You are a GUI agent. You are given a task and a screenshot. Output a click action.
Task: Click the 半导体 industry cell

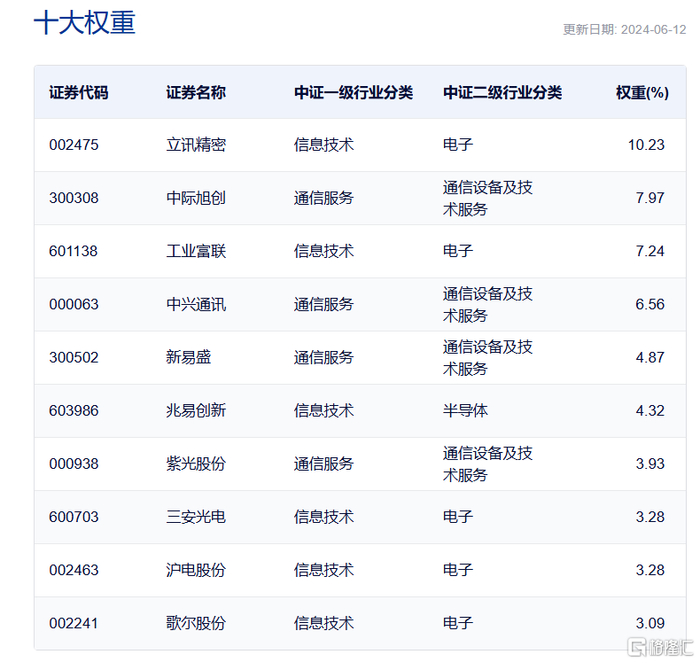tap(465, 411)
